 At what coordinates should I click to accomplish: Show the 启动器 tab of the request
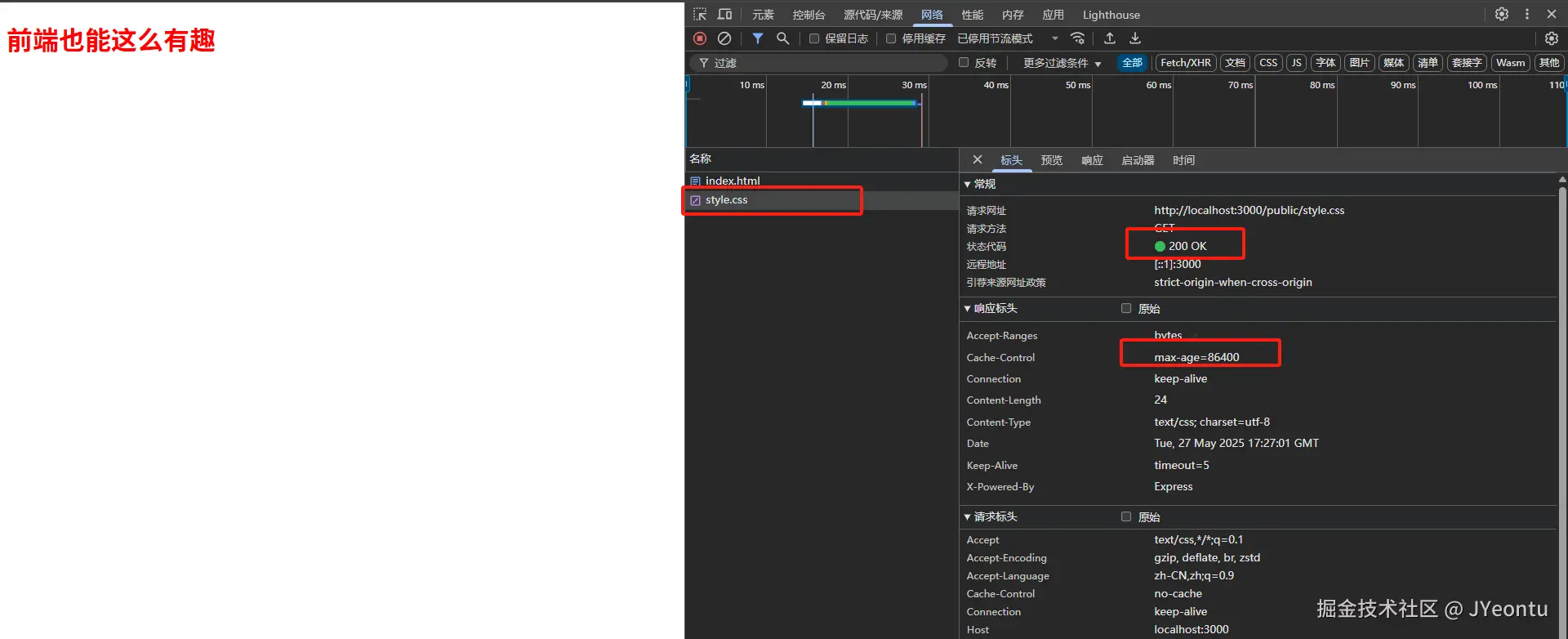(x=1138, y=160)
